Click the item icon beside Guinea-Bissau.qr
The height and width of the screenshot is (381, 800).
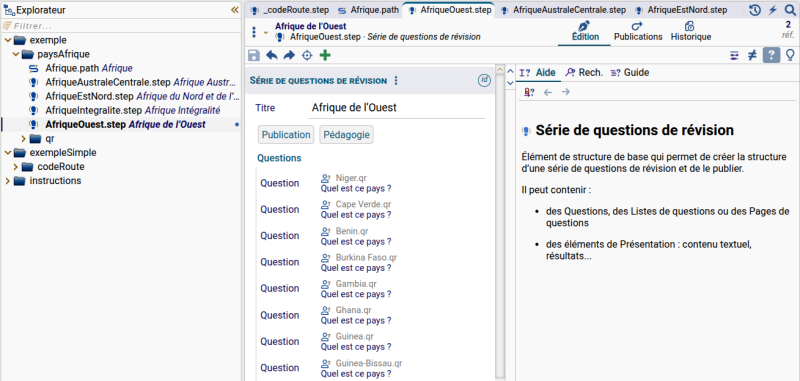326,363
